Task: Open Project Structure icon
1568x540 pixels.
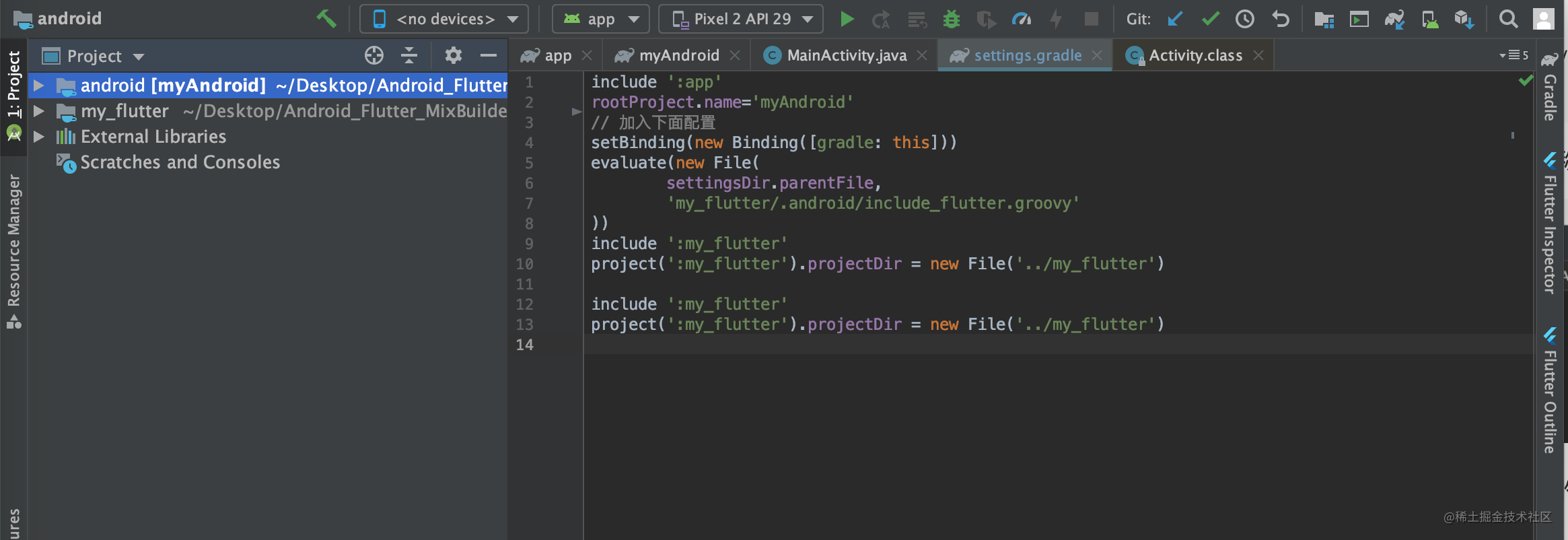Action: (1324, 20)
